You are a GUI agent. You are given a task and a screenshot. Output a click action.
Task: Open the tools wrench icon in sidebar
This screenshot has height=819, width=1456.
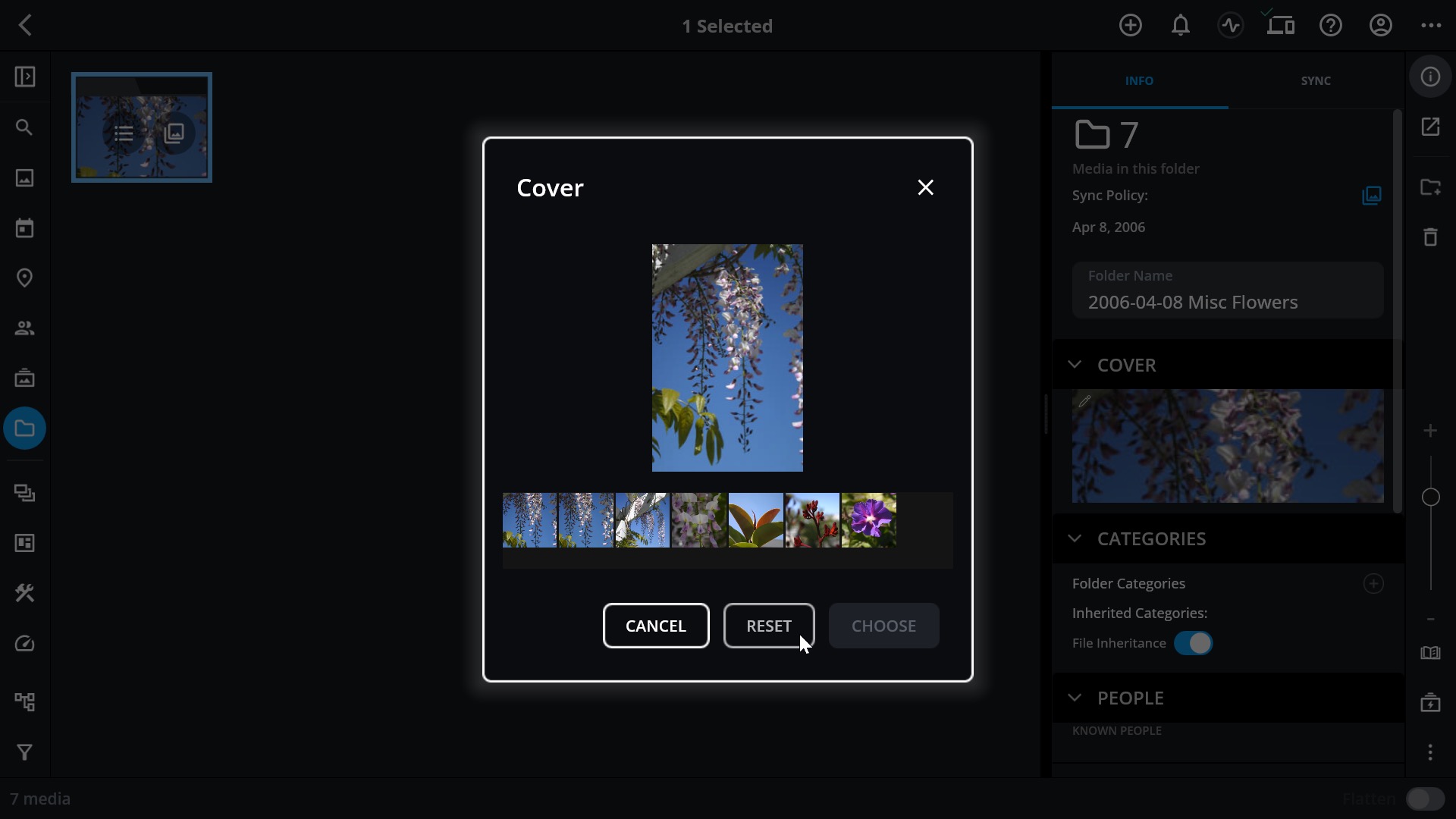pyautogui.click(x=25, y=593)
